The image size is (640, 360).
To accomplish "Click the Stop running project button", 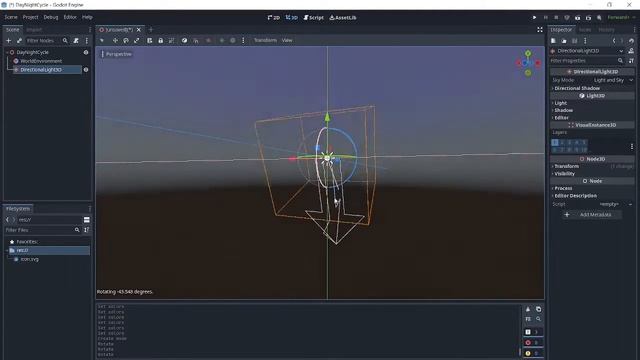I will point(556,18).
